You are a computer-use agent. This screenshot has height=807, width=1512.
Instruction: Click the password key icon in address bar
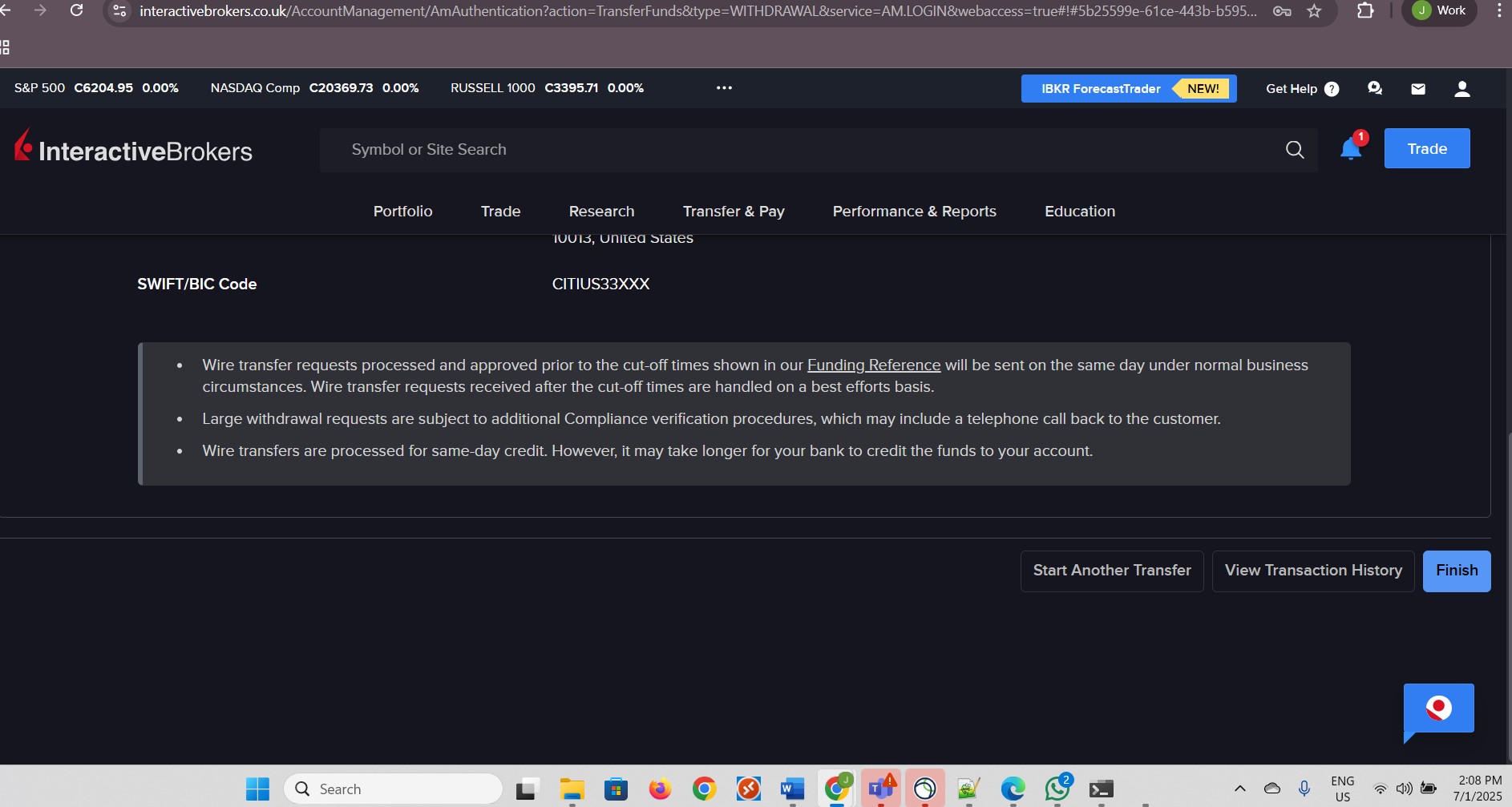tap(1282, 11)
